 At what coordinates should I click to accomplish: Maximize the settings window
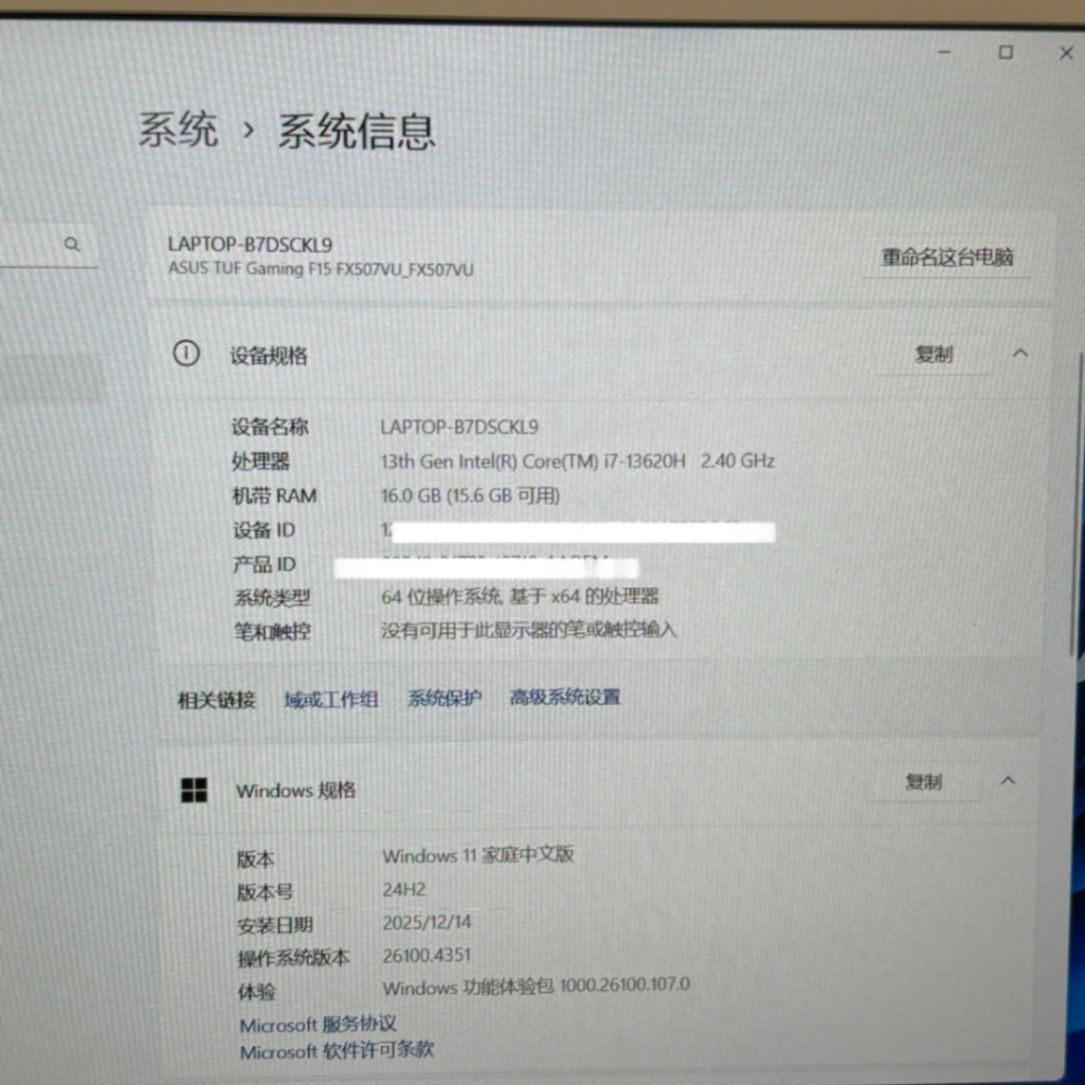click(x=1005, y=53)
